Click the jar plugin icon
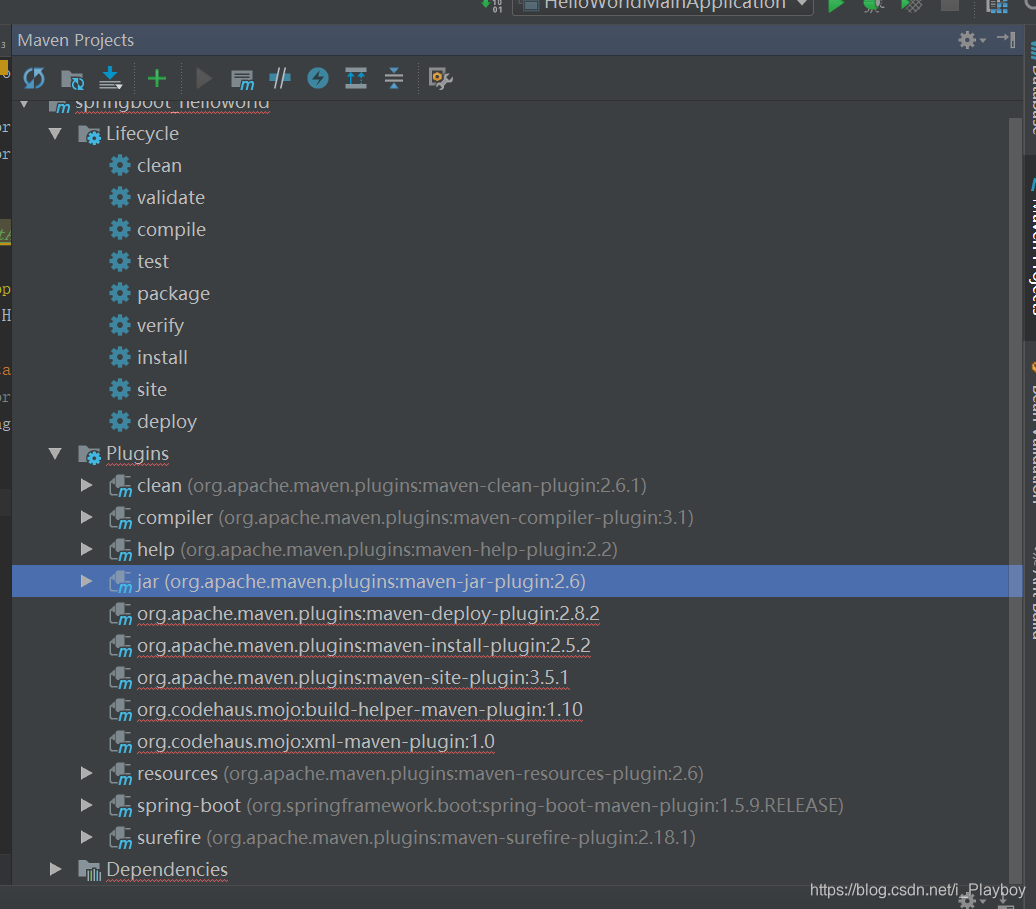1036x909 pixels. (x=120, y=582)
